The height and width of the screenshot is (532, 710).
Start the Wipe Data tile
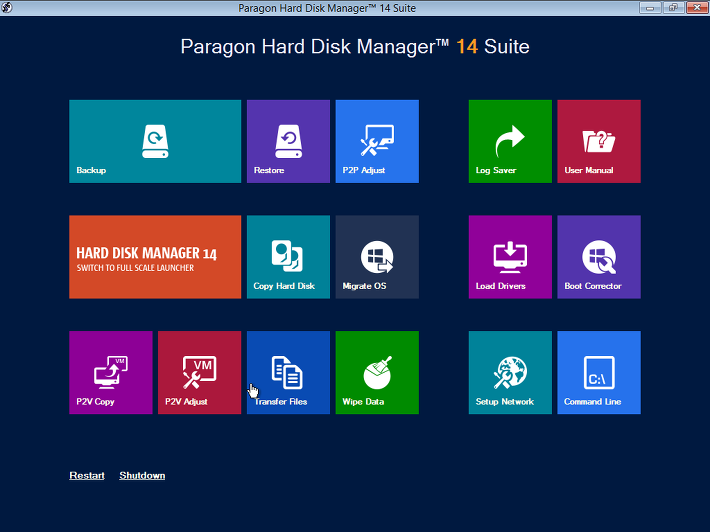pyautogui.click(x=377, y=372)
